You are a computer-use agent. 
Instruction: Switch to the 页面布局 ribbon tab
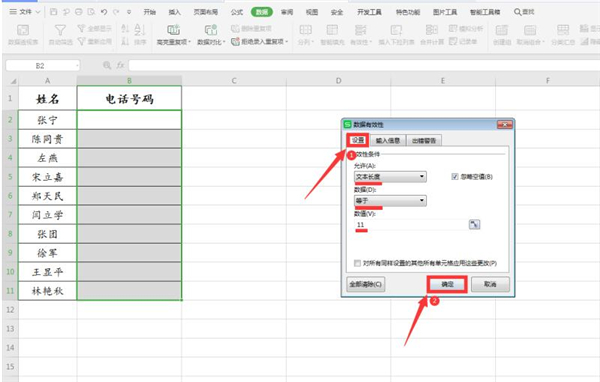205,12
